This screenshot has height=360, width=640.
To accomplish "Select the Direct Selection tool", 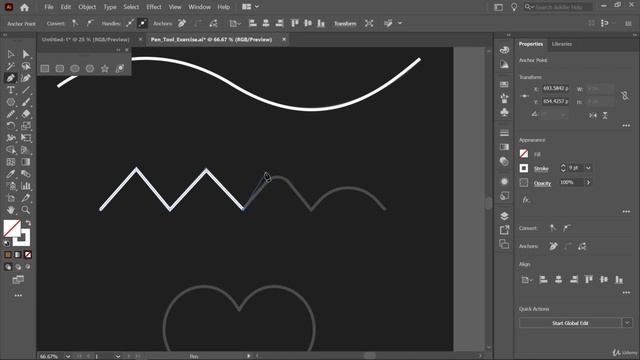I will click(26, 54).
